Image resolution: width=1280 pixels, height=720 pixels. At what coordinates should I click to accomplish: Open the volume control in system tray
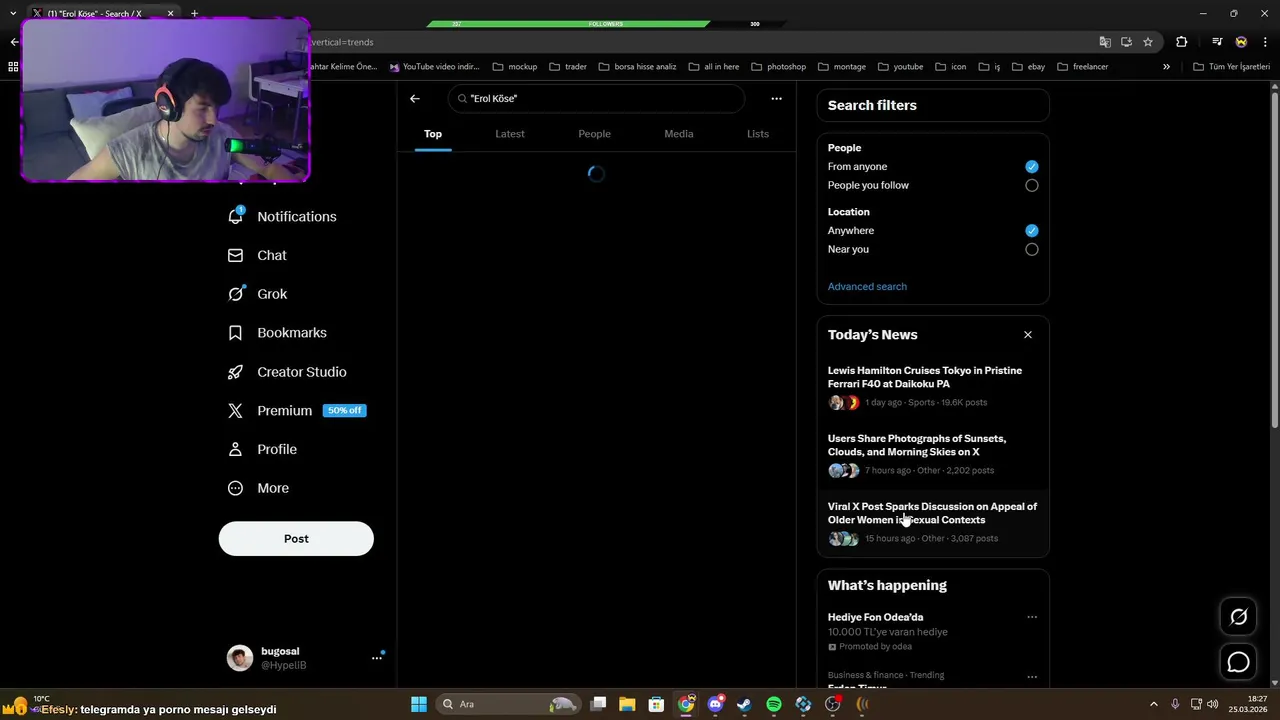tap(1213, 704)
